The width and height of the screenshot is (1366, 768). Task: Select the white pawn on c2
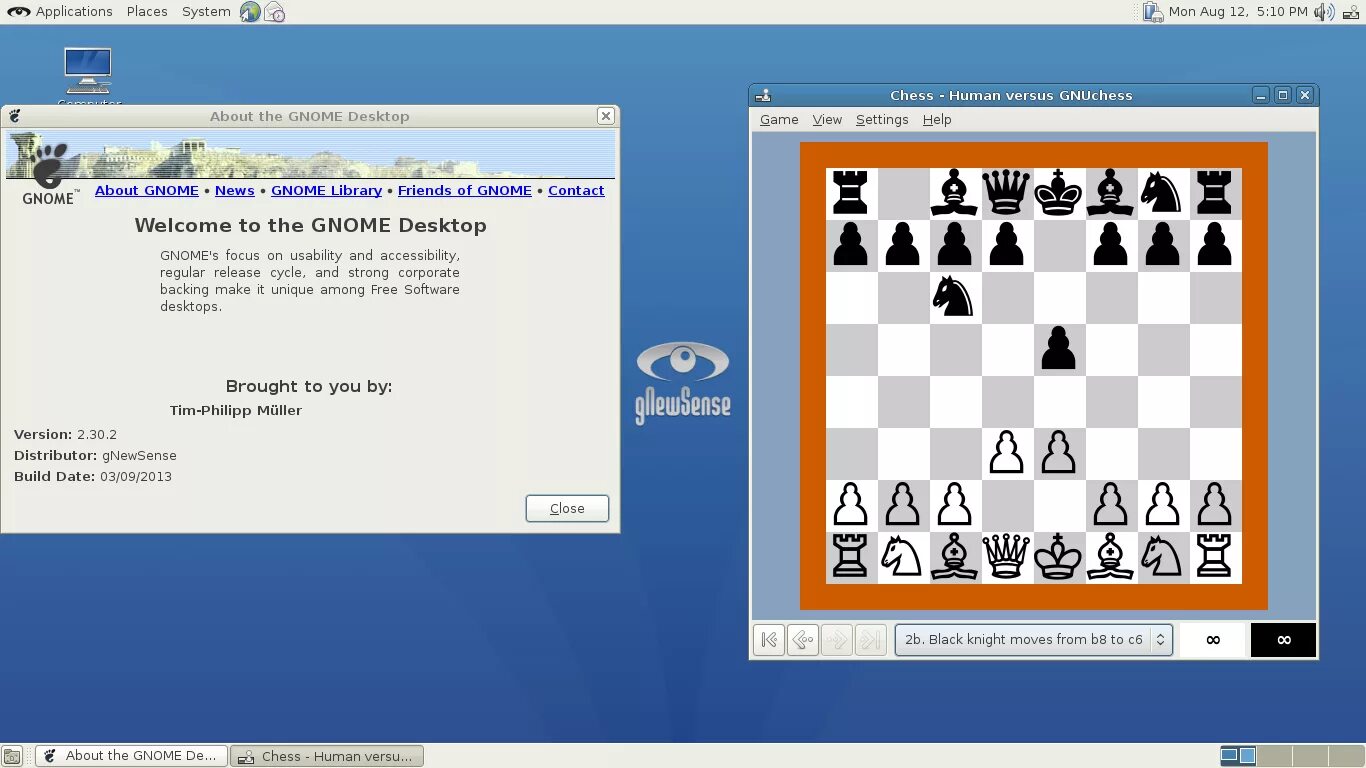click(955, 505)
